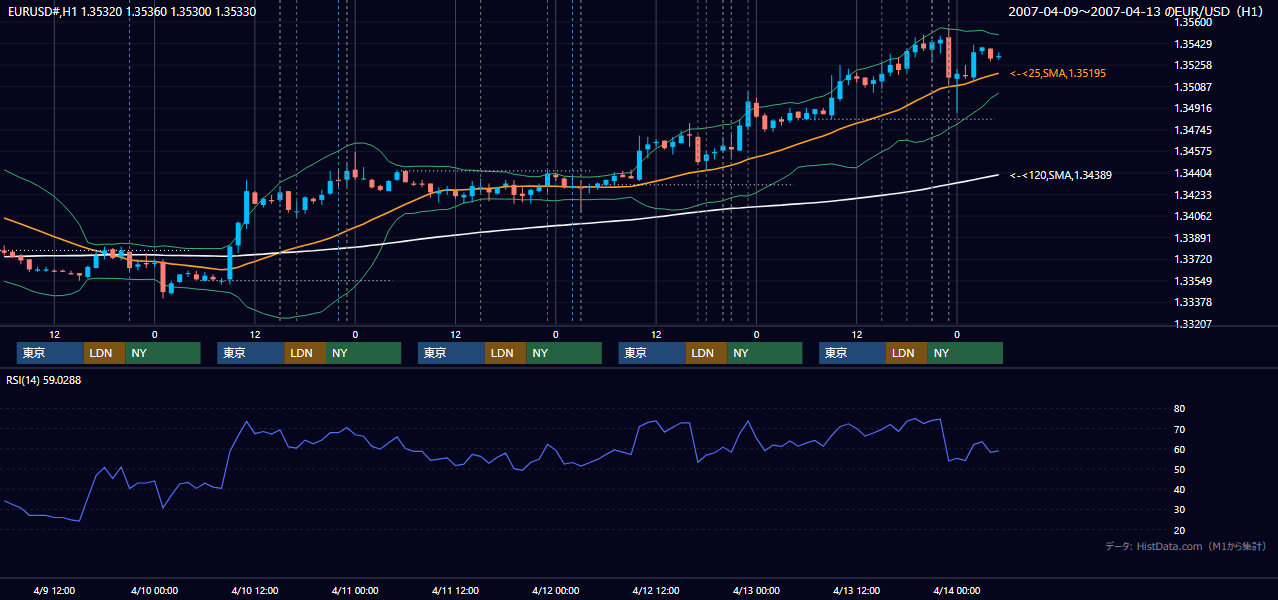Click RSI level label 30
This screenshot has height=600, width=1278.
point(1179,510)
